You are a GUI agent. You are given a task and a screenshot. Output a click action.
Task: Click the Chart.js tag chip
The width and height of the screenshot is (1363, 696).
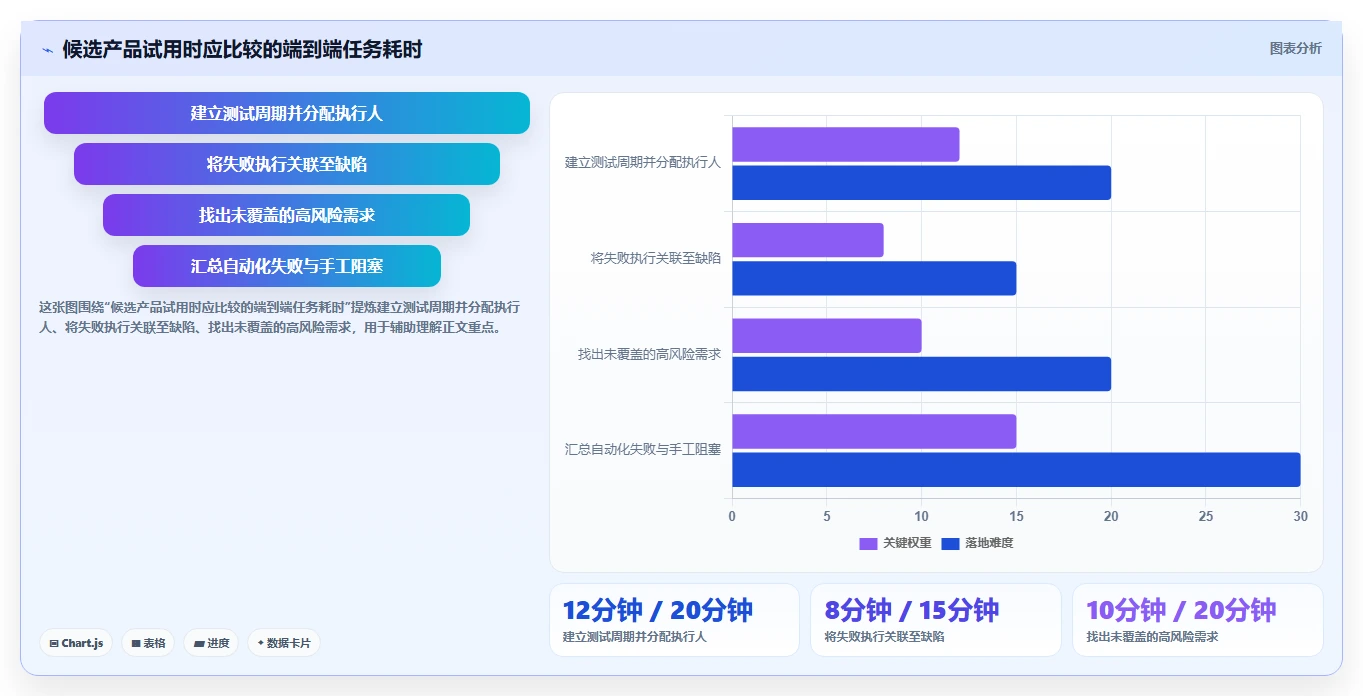[76, 643]
